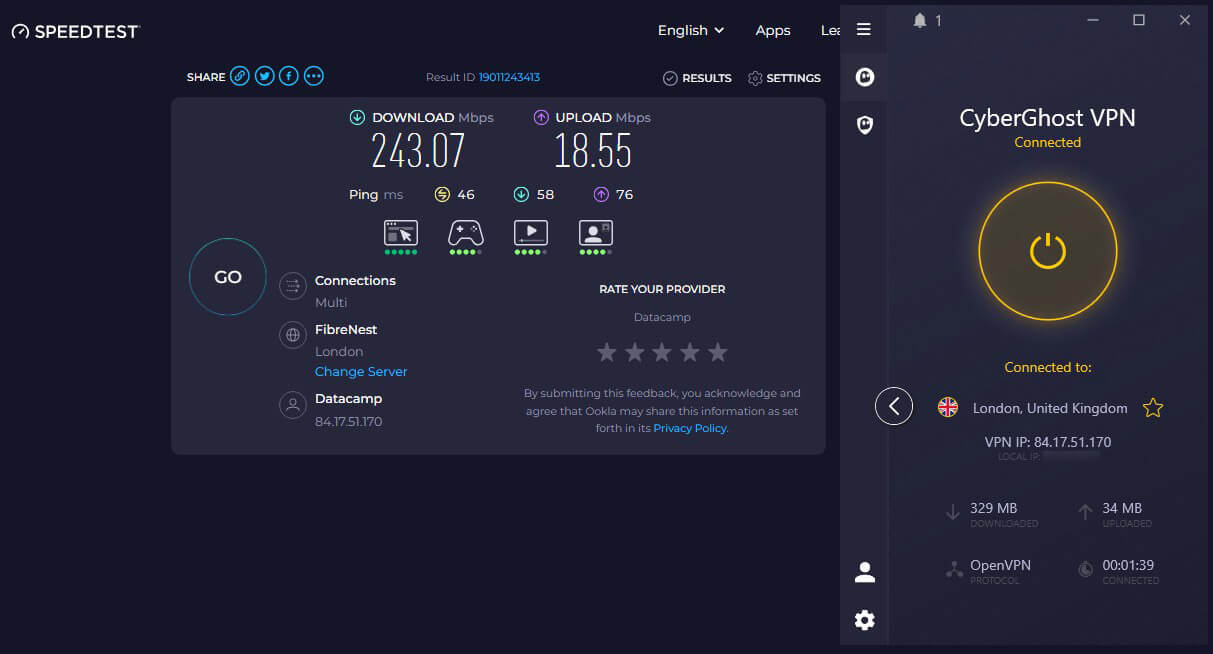Open the Apps menu on Speedtest

pos(772,30)
